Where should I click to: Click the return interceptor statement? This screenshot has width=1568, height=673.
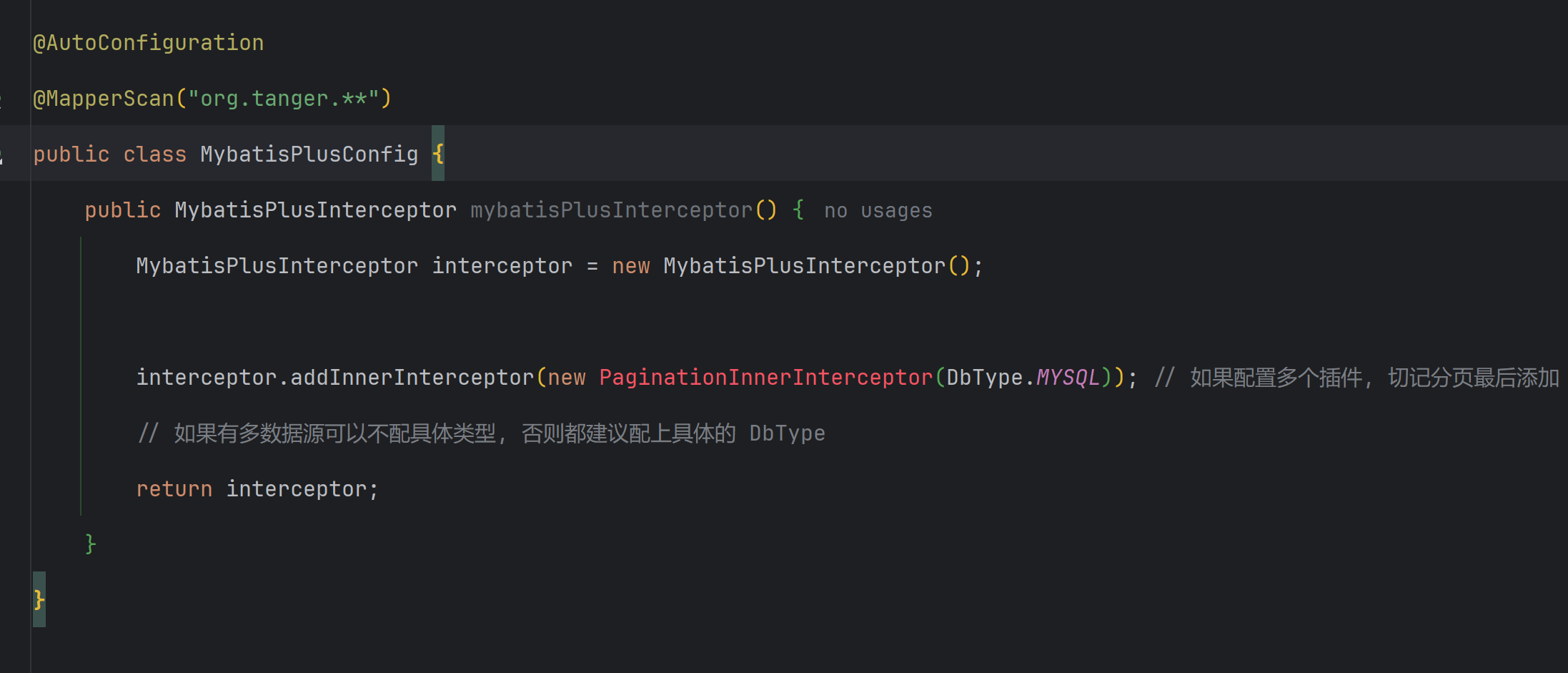tap(257, 488)
